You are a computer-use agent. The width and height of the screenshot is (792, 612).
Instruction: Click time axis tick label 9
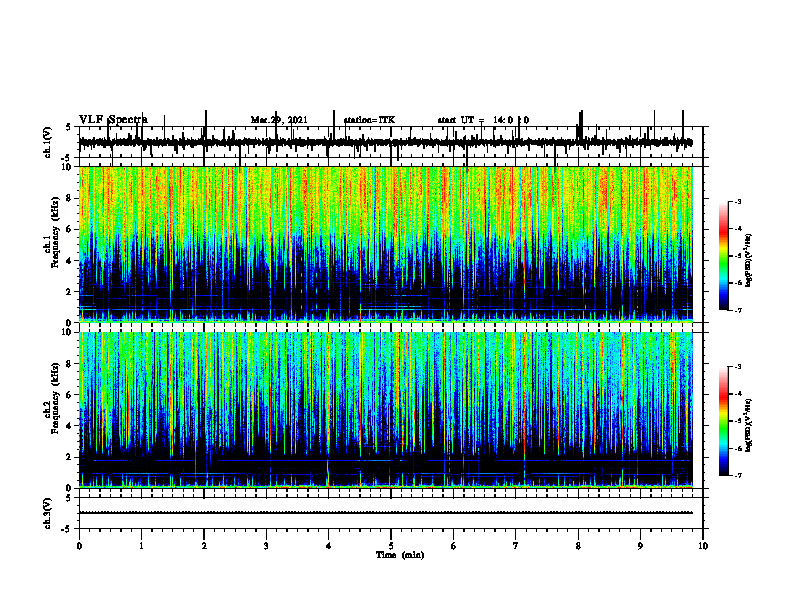pyautogui.click(x=640, y=546)
